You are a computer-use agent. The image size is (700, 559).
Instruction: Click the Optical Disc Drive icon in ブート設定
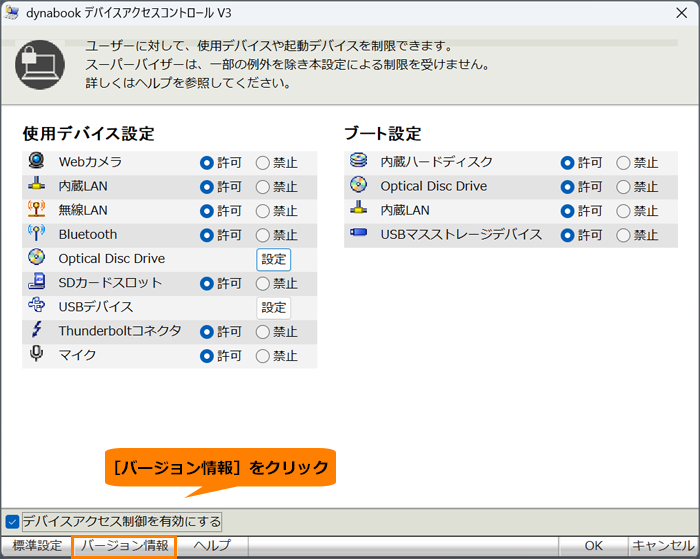pyautogui.click(x=358, y=184)
